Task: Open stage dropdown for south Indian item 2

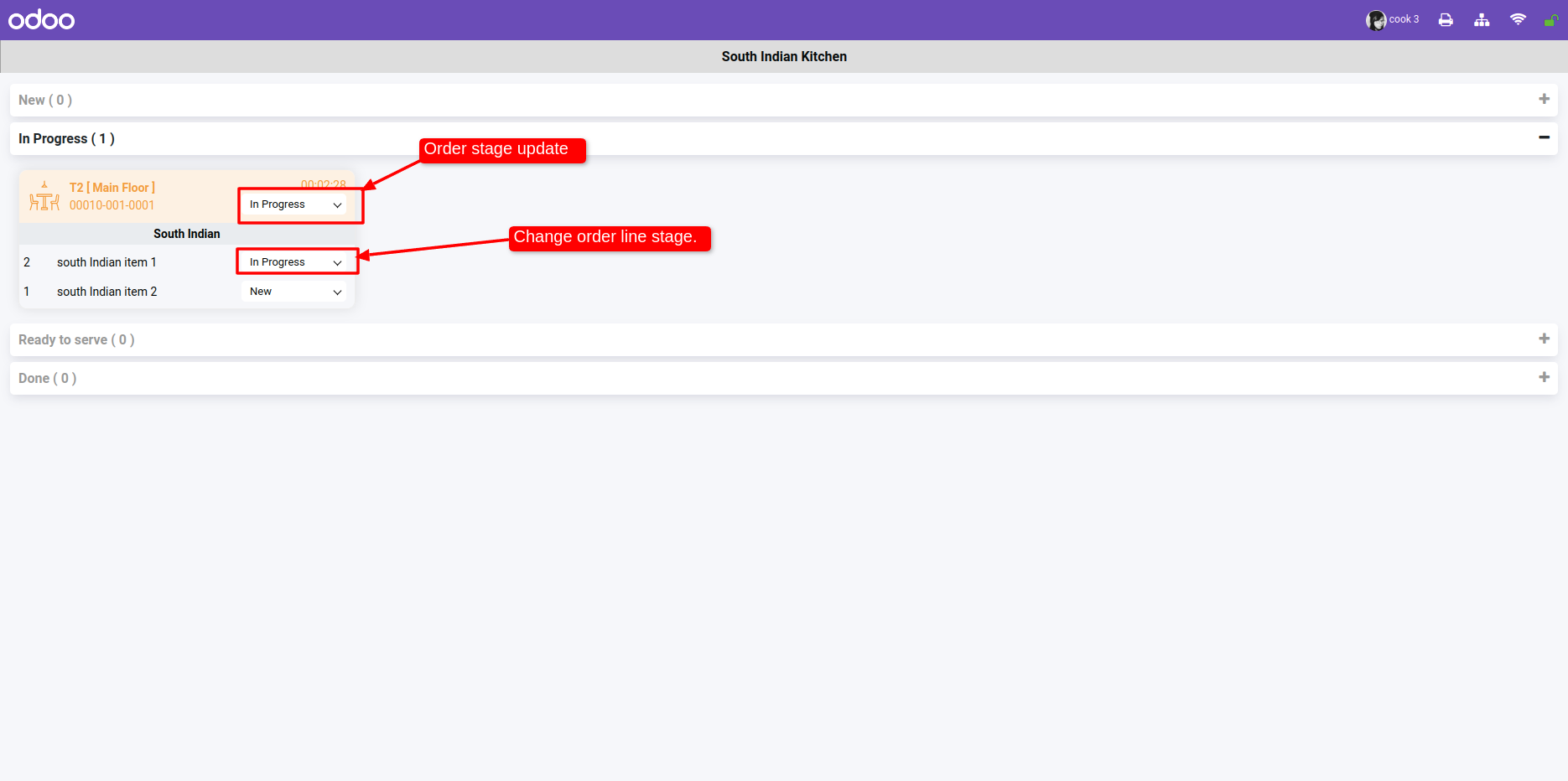Action: pos(295,292)
